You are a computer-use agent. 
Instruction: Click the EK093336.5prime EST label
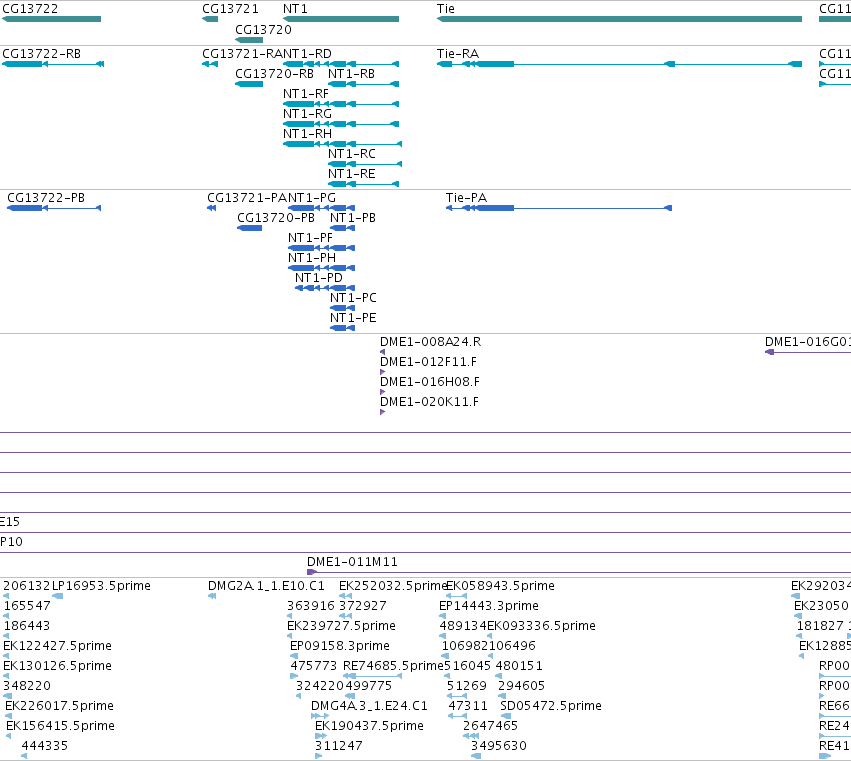tap(541, 626)
